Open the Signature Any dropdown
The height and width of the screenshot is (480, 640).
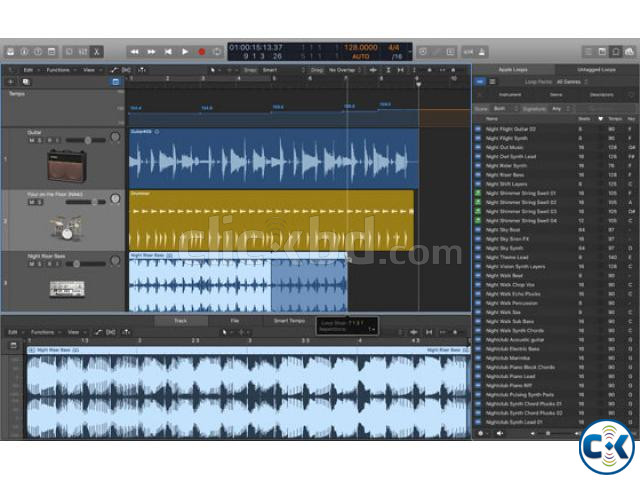tap(561, 109)
